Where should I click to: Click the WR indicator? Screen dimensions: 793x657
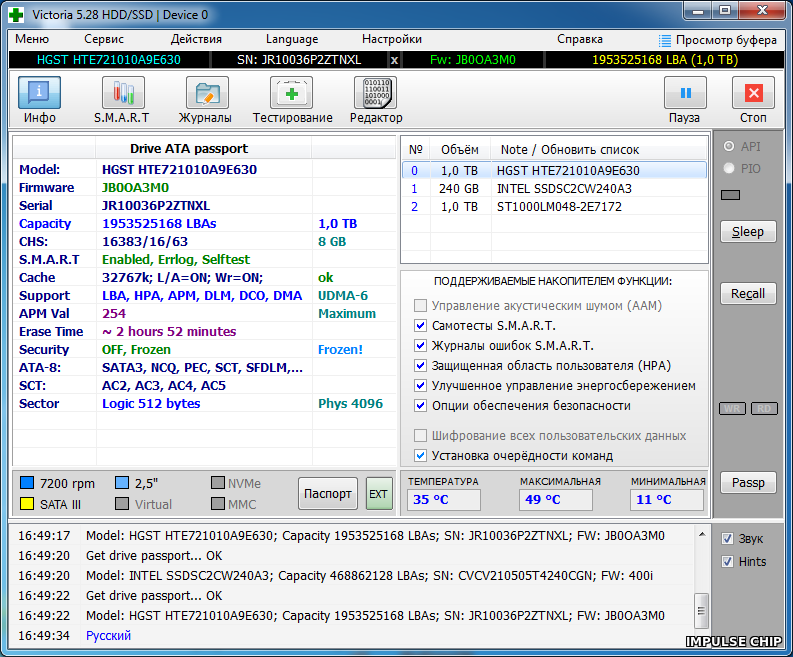[732, 408]
